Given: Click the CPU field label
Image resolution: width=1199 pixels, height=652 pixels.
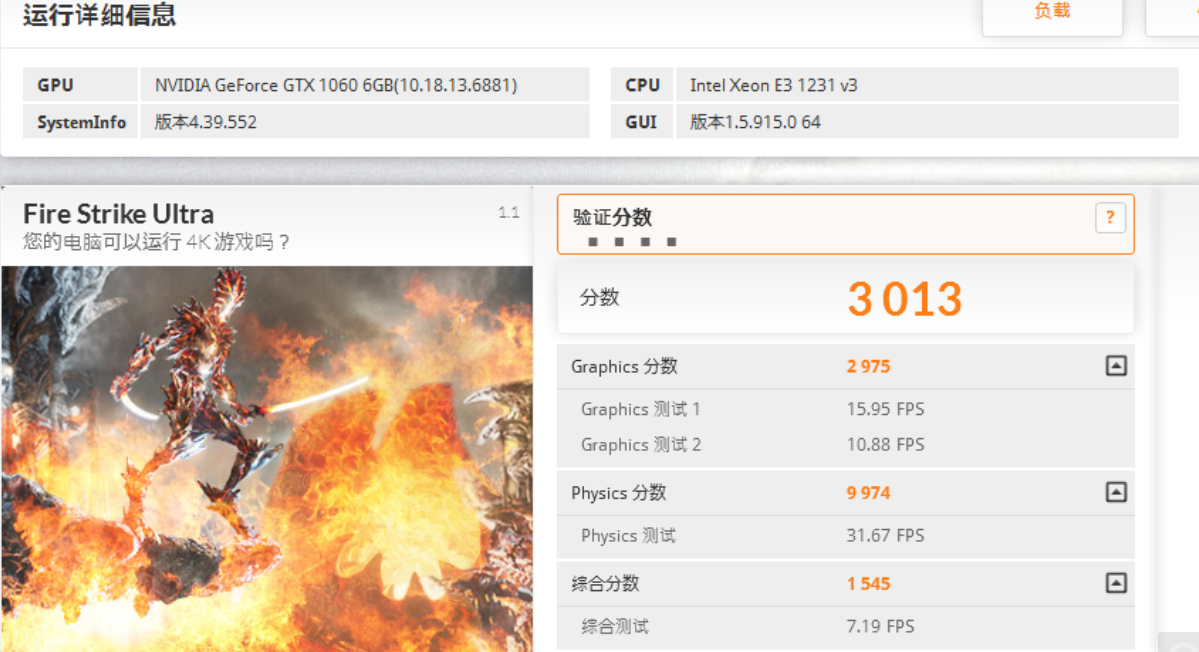Looking at the screenshot, I should (x=642, y=85).
